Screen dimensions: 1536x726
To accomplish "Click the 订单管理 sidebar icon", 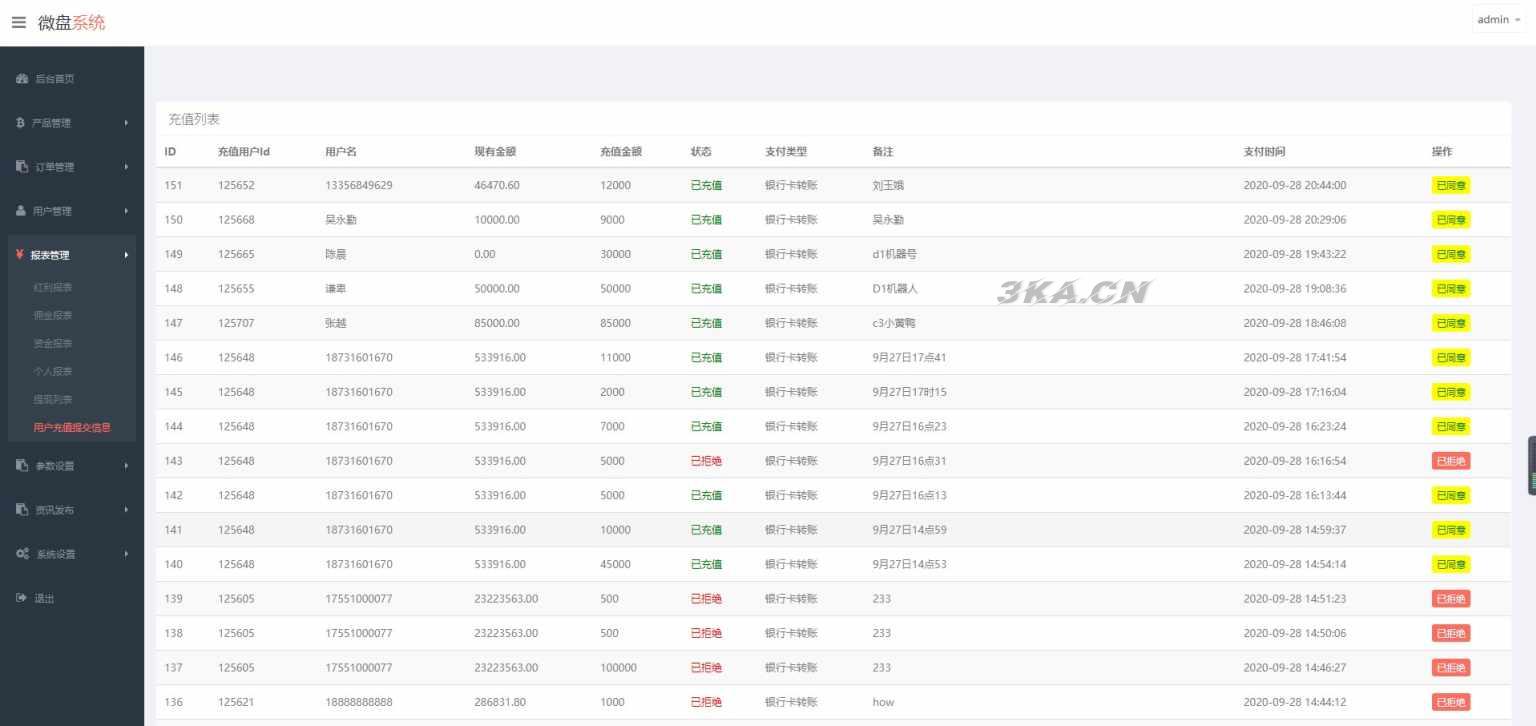I will [x=22, y=167].
